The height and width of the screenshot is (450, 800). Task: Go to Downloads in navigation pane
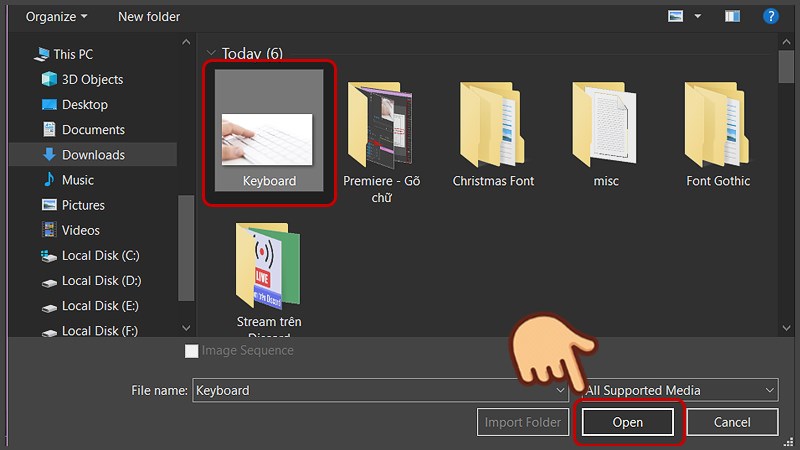click(93, 155)
